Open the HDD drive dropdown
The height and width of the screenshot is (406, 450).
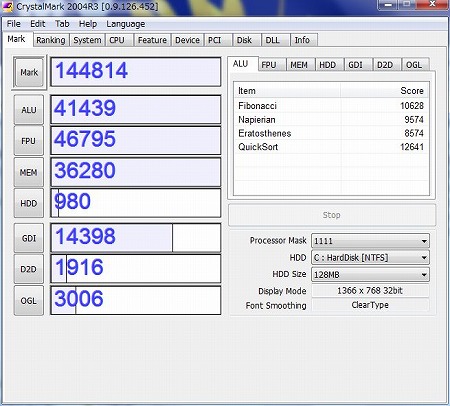point(370,257)
